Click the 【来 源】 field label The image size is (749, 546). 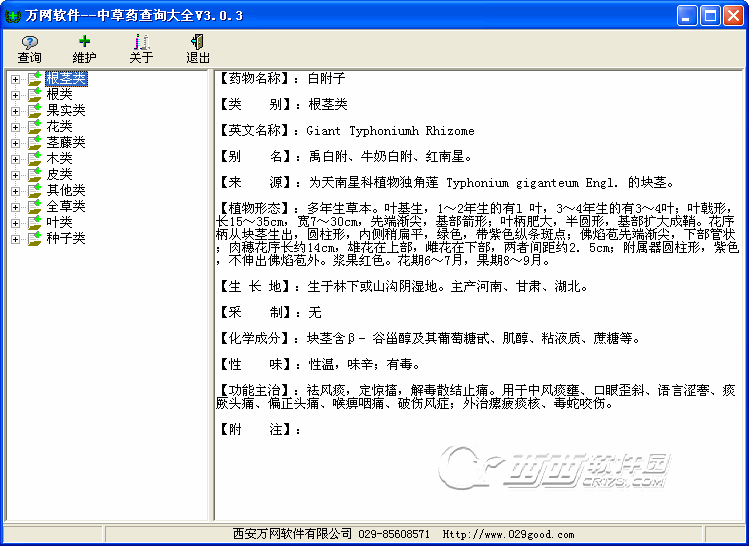(x=256, y=182)
